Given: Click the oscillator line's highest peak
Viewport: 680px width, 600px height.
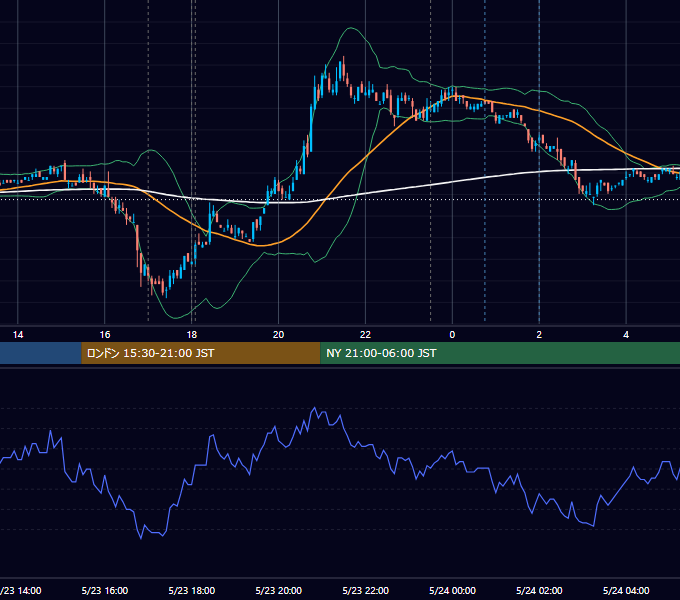Looking at the screenshot, I should click(x=314, y=408).
